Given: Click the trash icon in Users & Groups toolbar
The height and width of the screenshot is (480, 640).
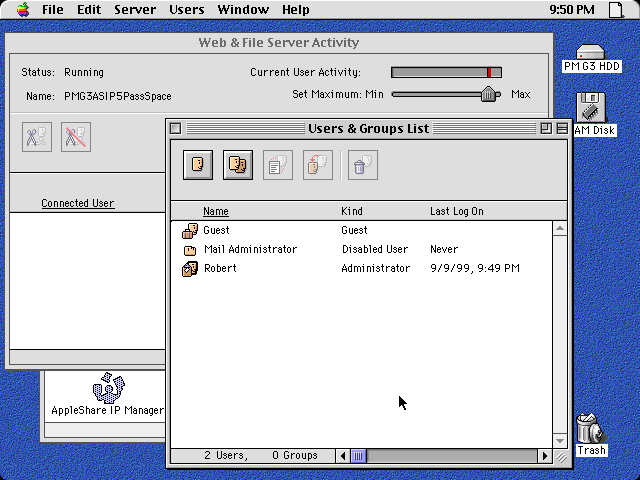Looking at the screenshot, I should click(x=362, y=165).
